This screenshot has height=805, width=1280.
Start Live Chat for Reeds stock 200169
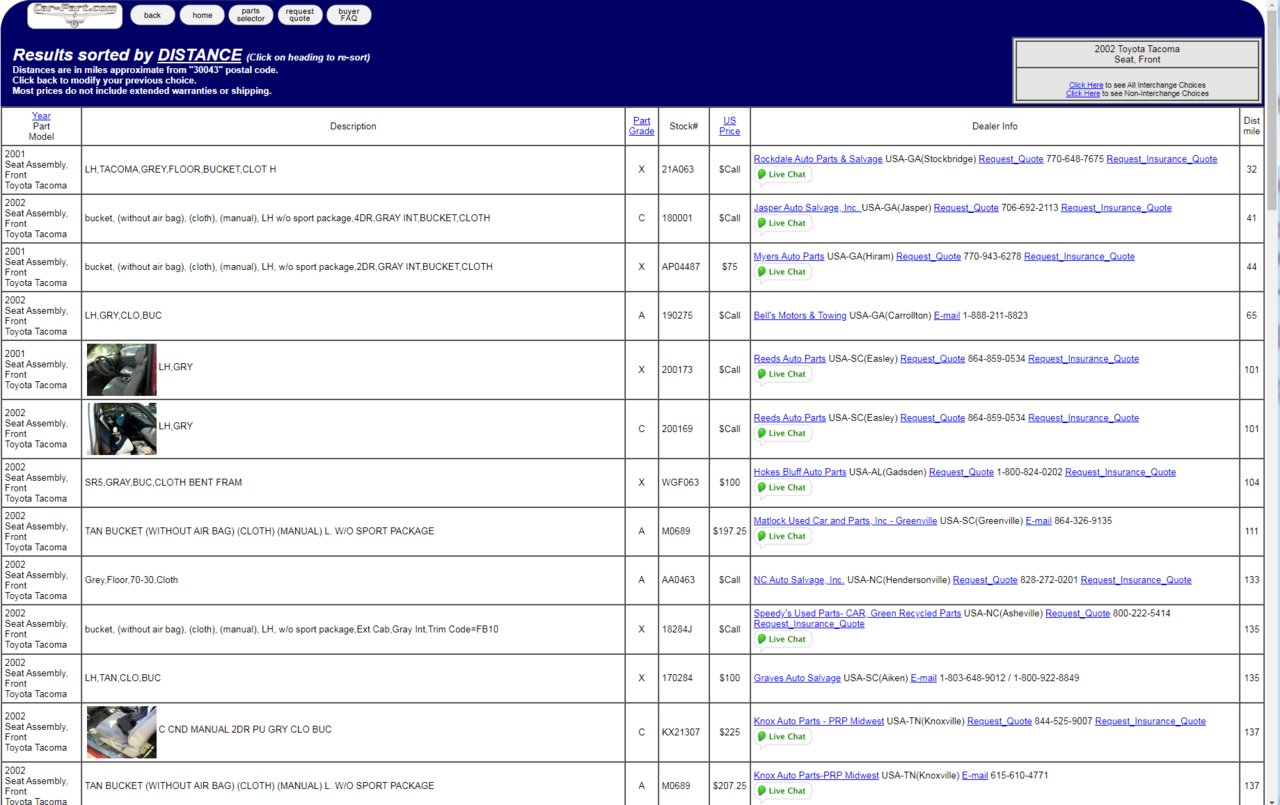[782, 434]
